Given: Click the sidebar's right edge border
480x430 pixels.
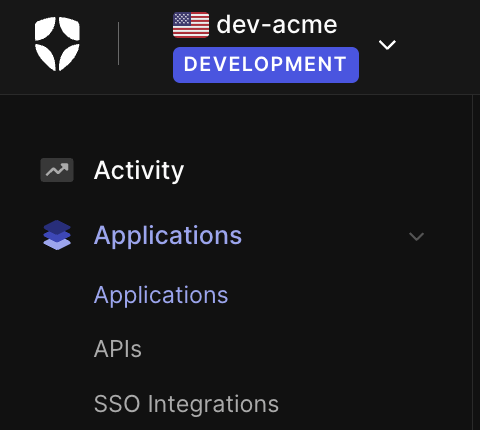Looking at the screenshot, I should pos(473,262).
